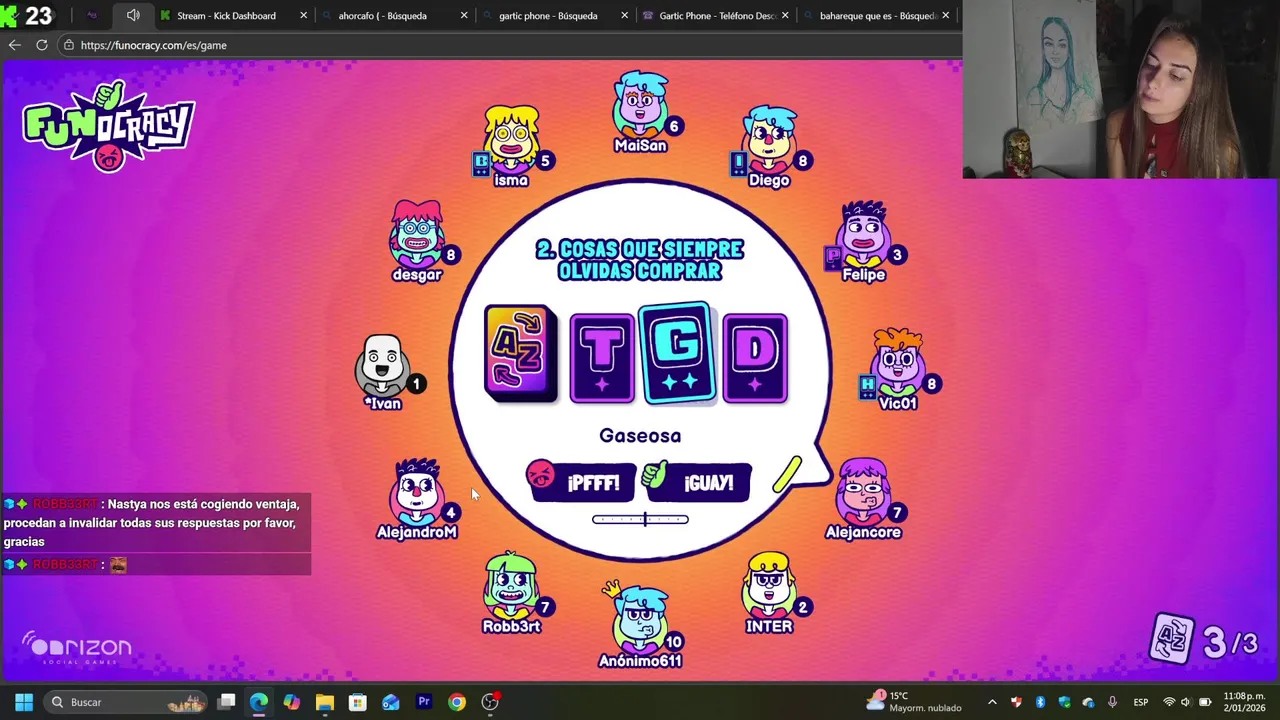Click the streamer webcam overlay

coord(1121,89)
